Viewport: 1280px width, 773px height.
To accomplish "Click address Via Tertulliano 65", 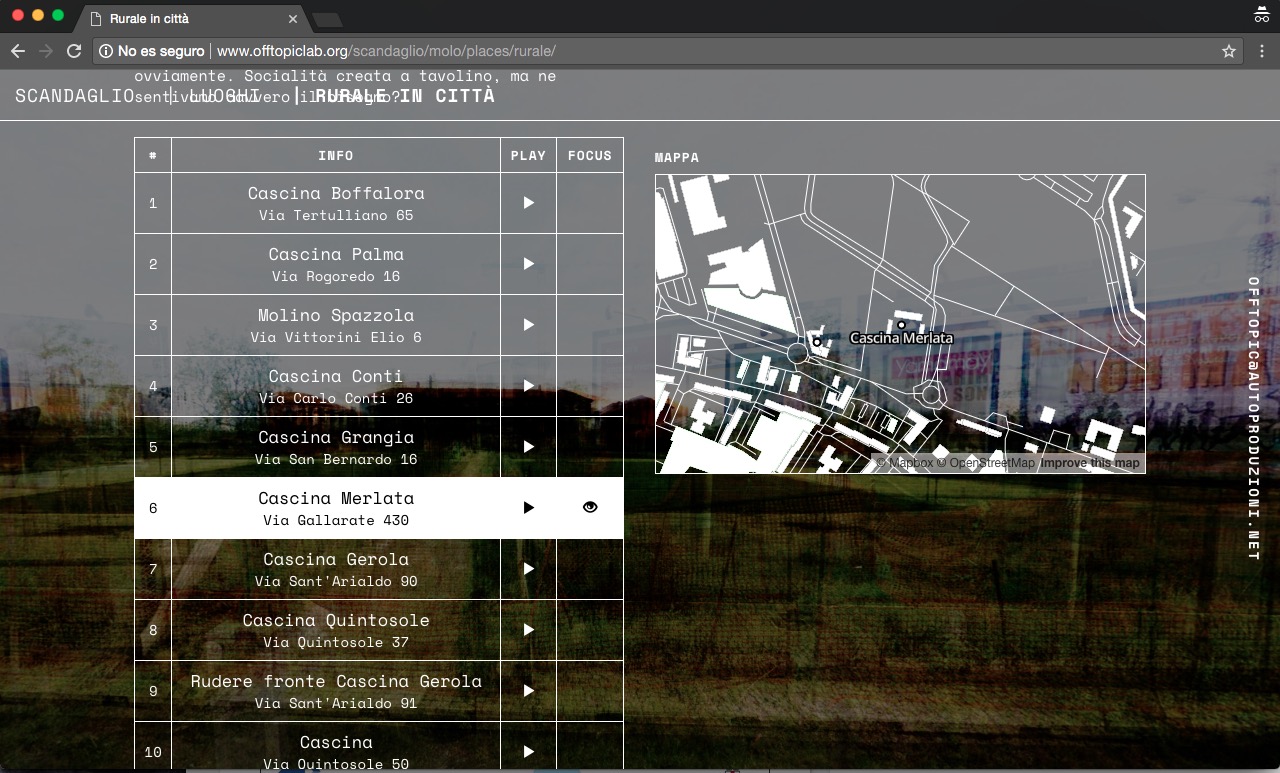I will click(336, 215).
